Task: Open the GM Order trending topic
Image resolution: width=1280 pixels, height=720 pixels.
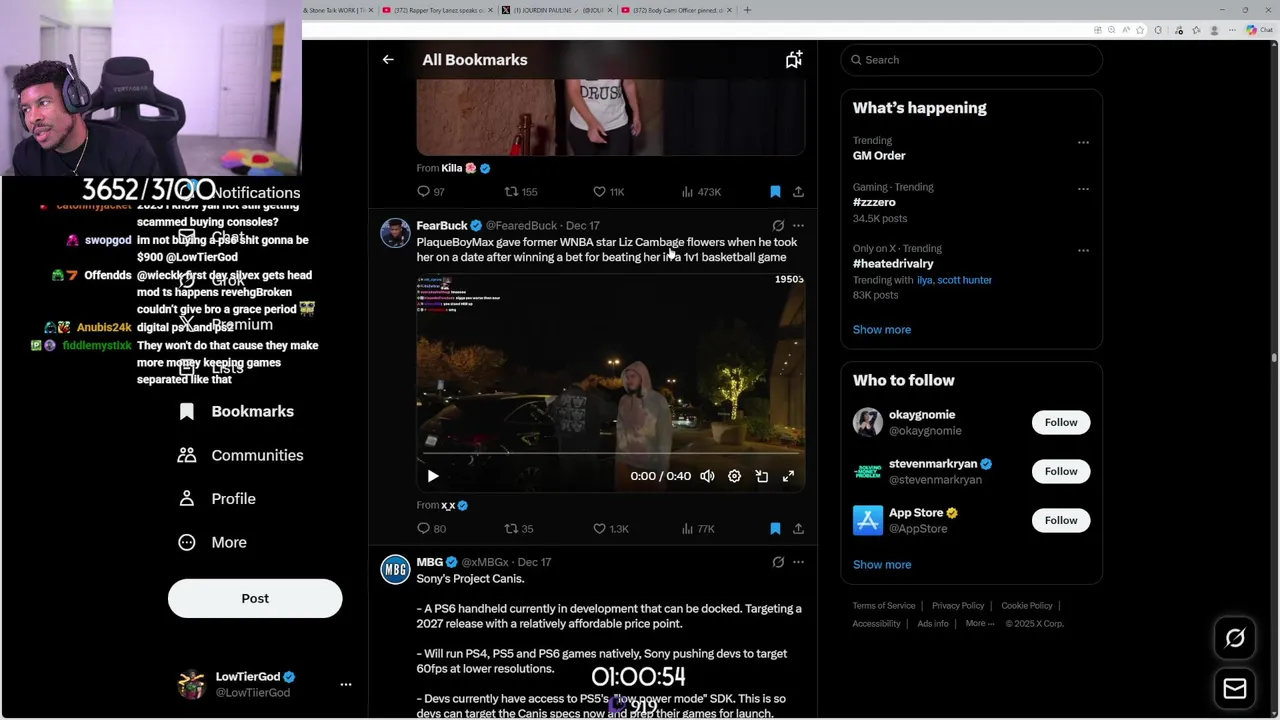Action: (879, 156)
